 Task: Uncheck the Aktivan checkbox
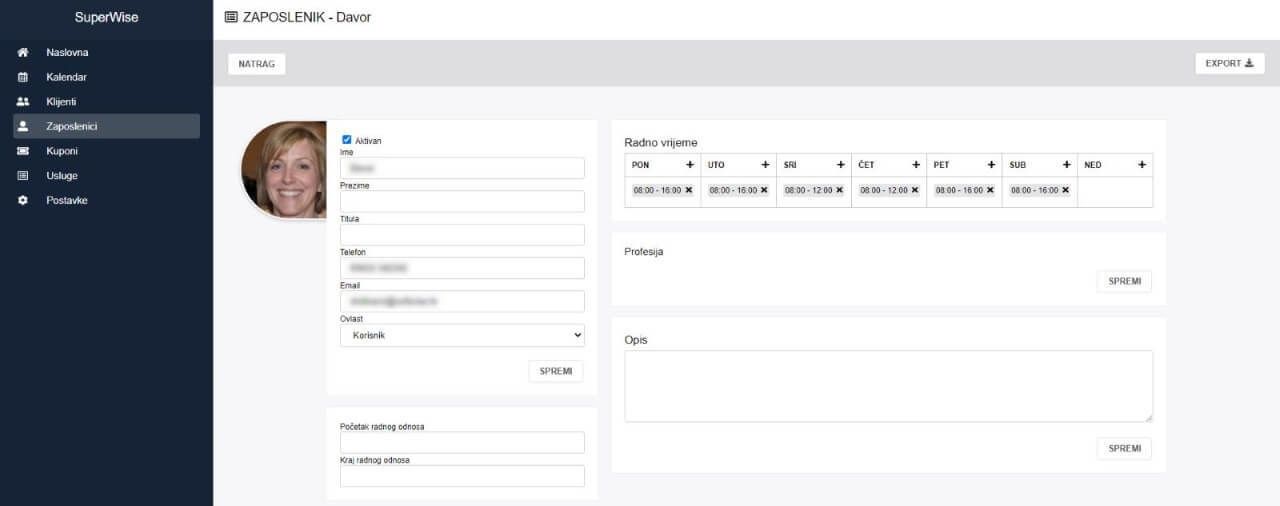347,141
